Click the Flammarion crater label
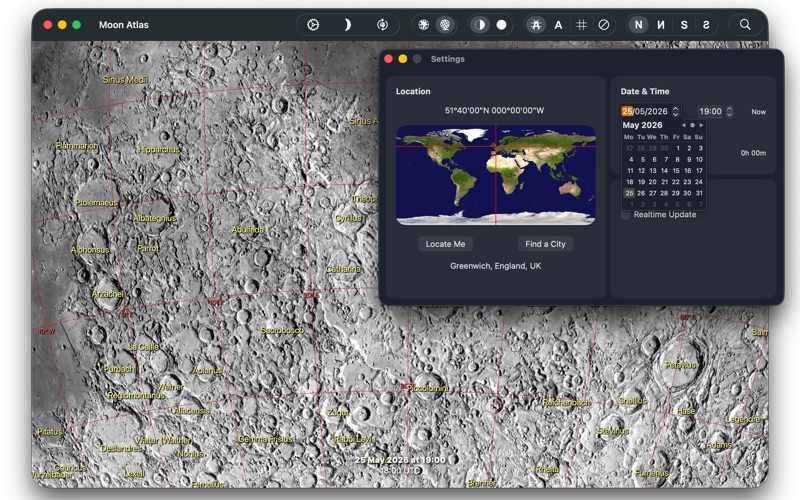Viewport: 800px width, 500px height. click(77, 146)
